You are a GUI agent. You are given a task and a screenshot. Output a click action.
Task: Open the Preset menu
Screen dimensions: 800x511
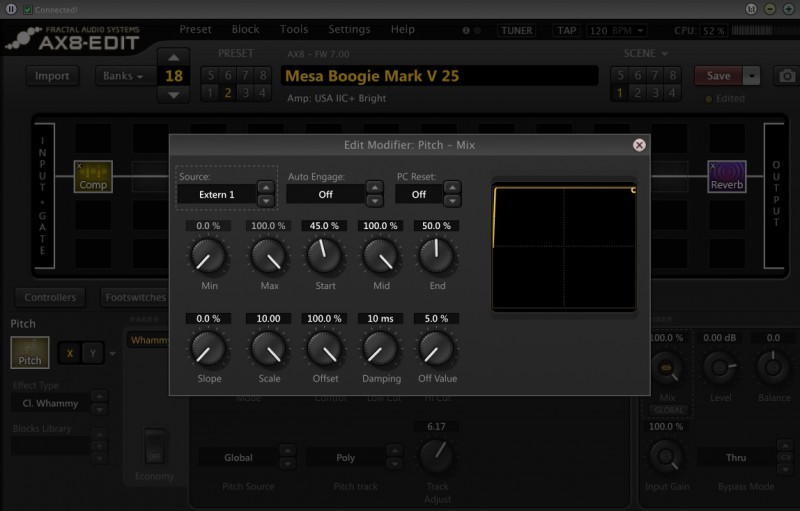click(195, 30)
